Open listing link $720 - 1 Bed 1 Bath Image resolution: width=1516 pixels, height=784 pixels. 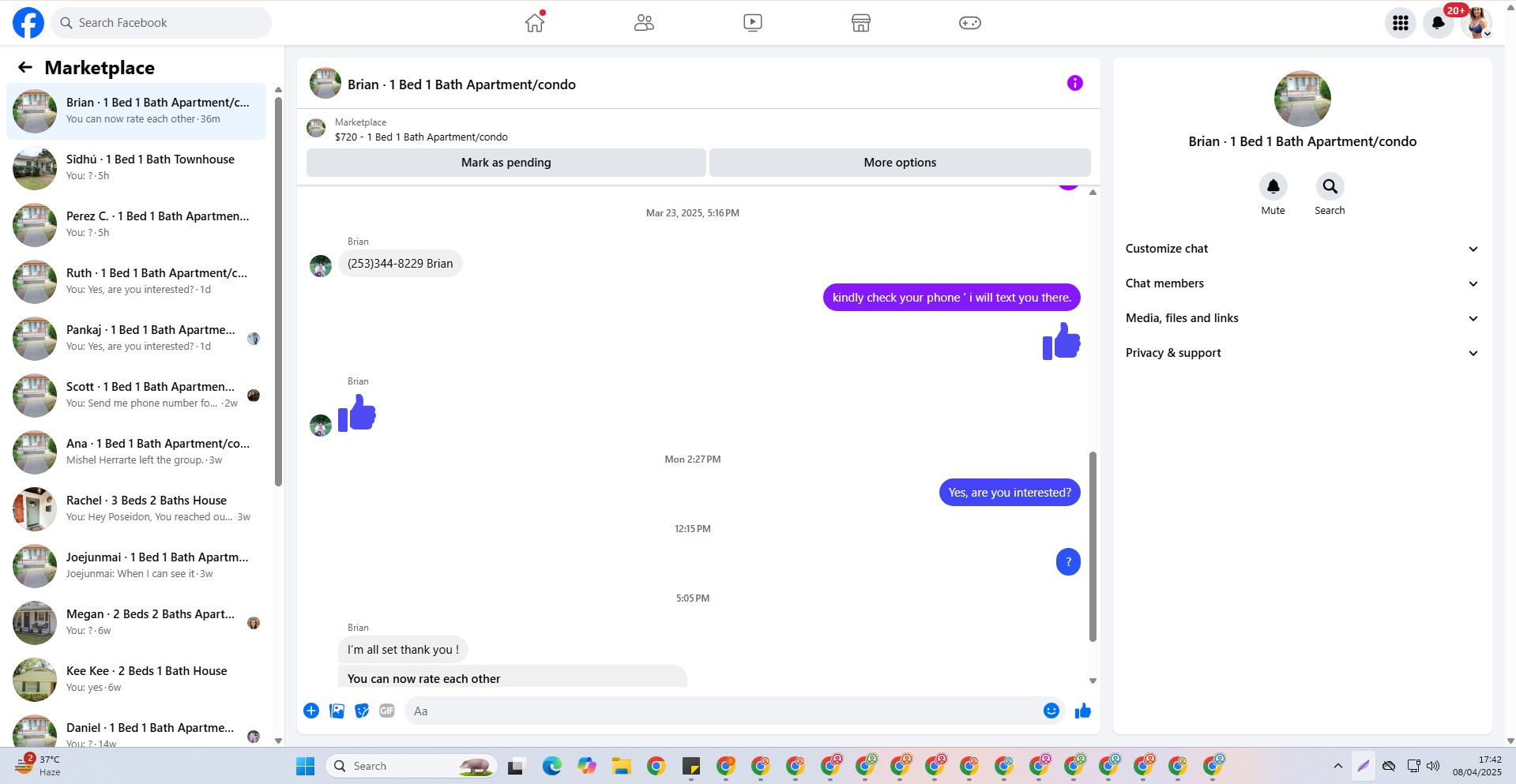(x=421, y=137)
